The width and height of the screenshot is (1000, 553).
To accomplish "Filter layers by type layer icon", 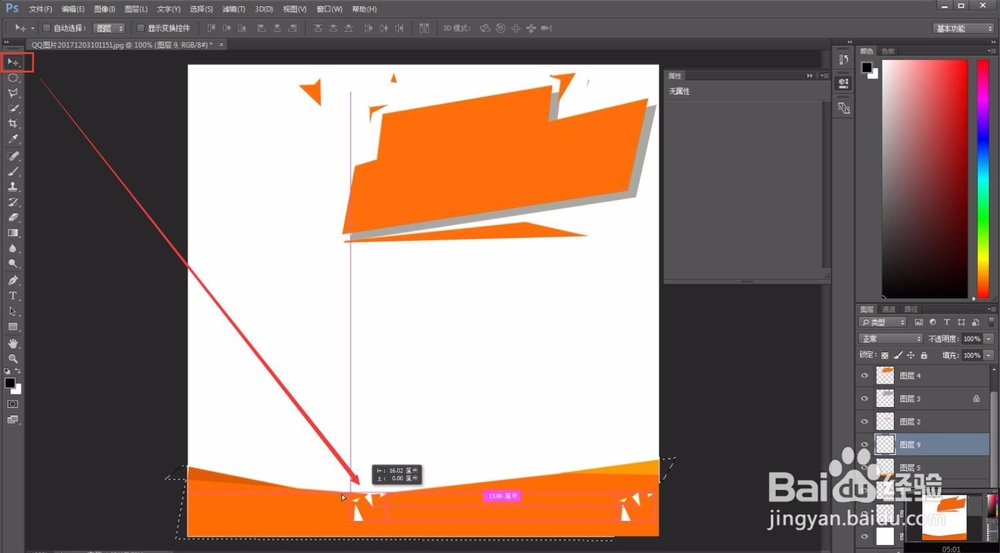I will pyautogui.click(x=947, y=322).
